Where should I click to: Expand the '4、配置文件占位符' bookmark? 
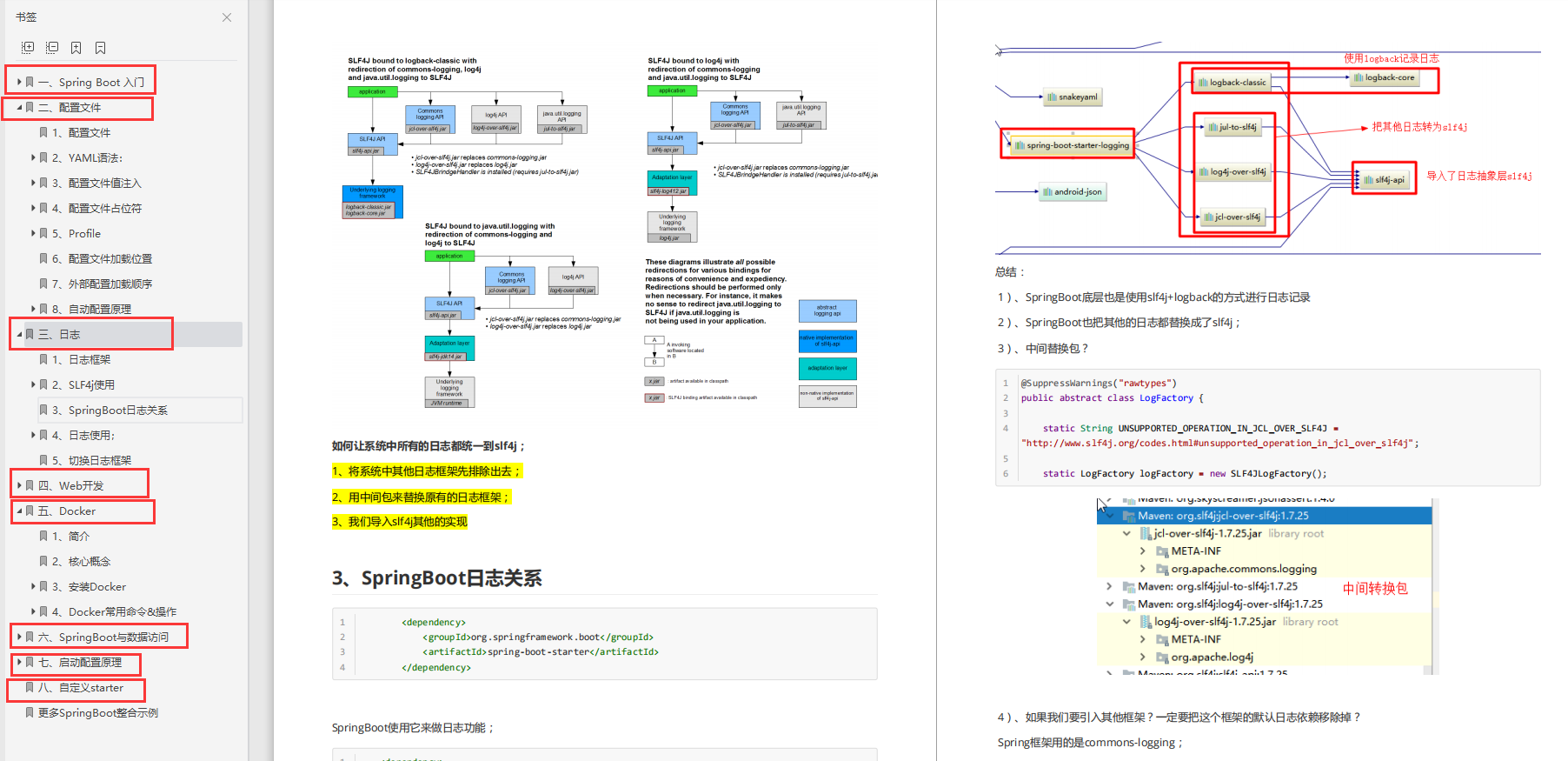pyautogui.click(x=33, y=209)
